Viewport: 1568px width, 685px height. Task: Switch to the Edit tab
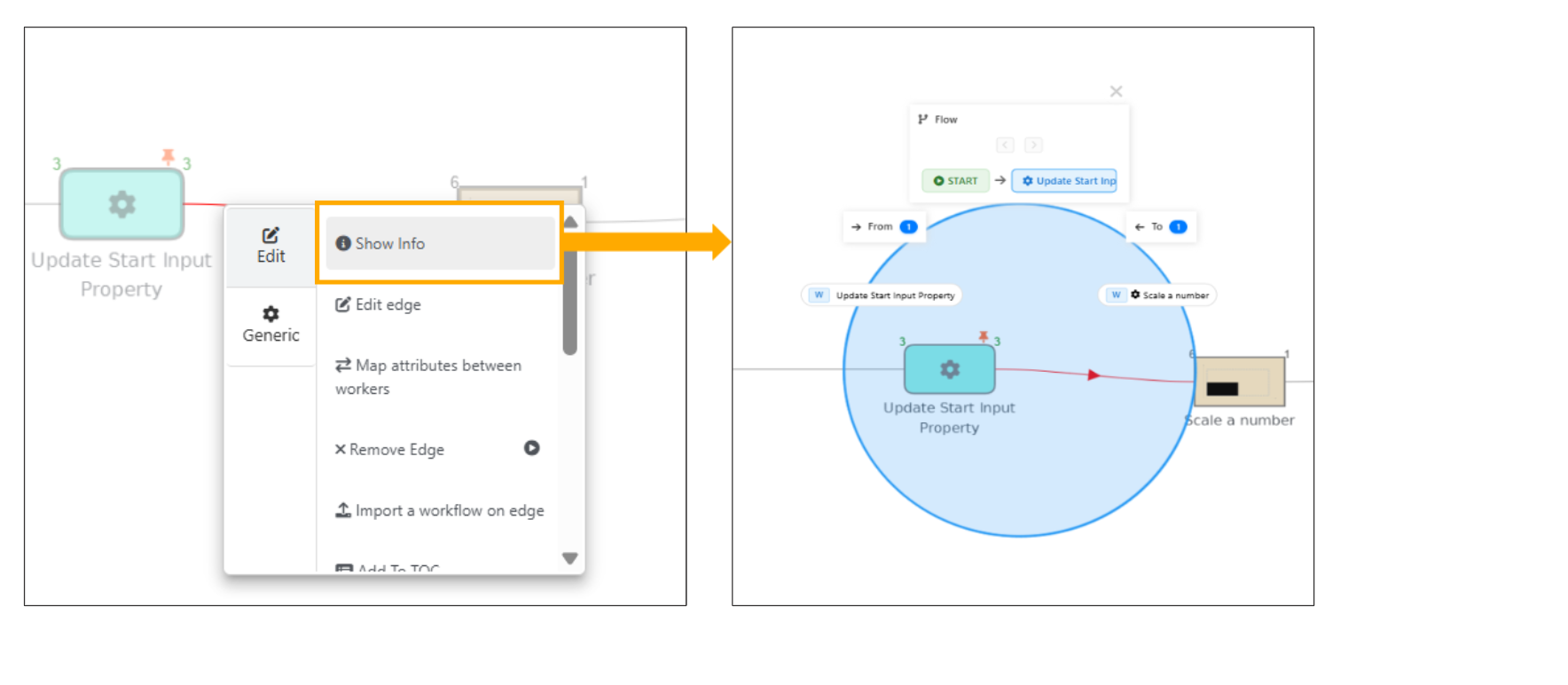point(270,246)
